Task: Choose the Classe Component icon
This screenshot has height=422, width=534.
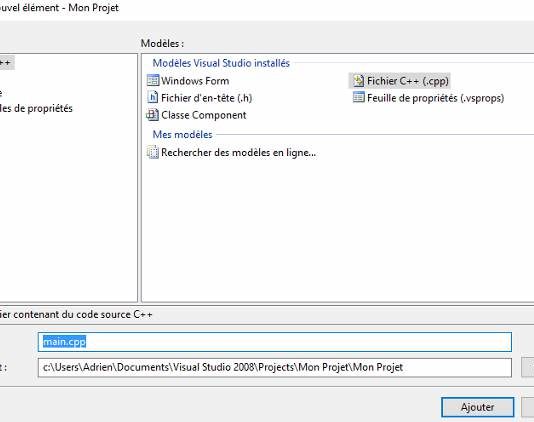Action: [x=152, y=115]
